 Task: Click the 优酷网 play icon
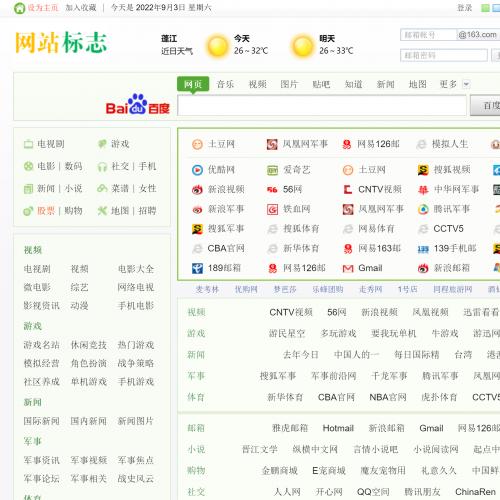tap(197, 170)
